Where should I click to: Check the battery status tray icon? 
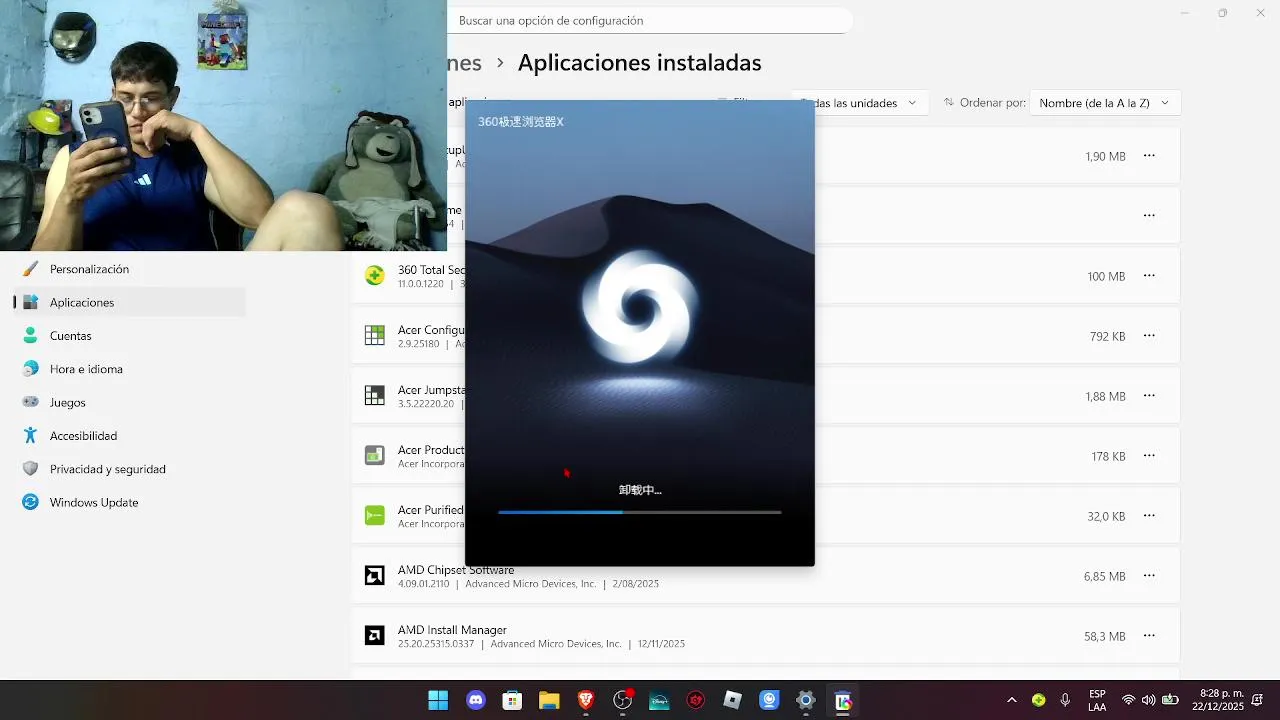coord(1170,700)
